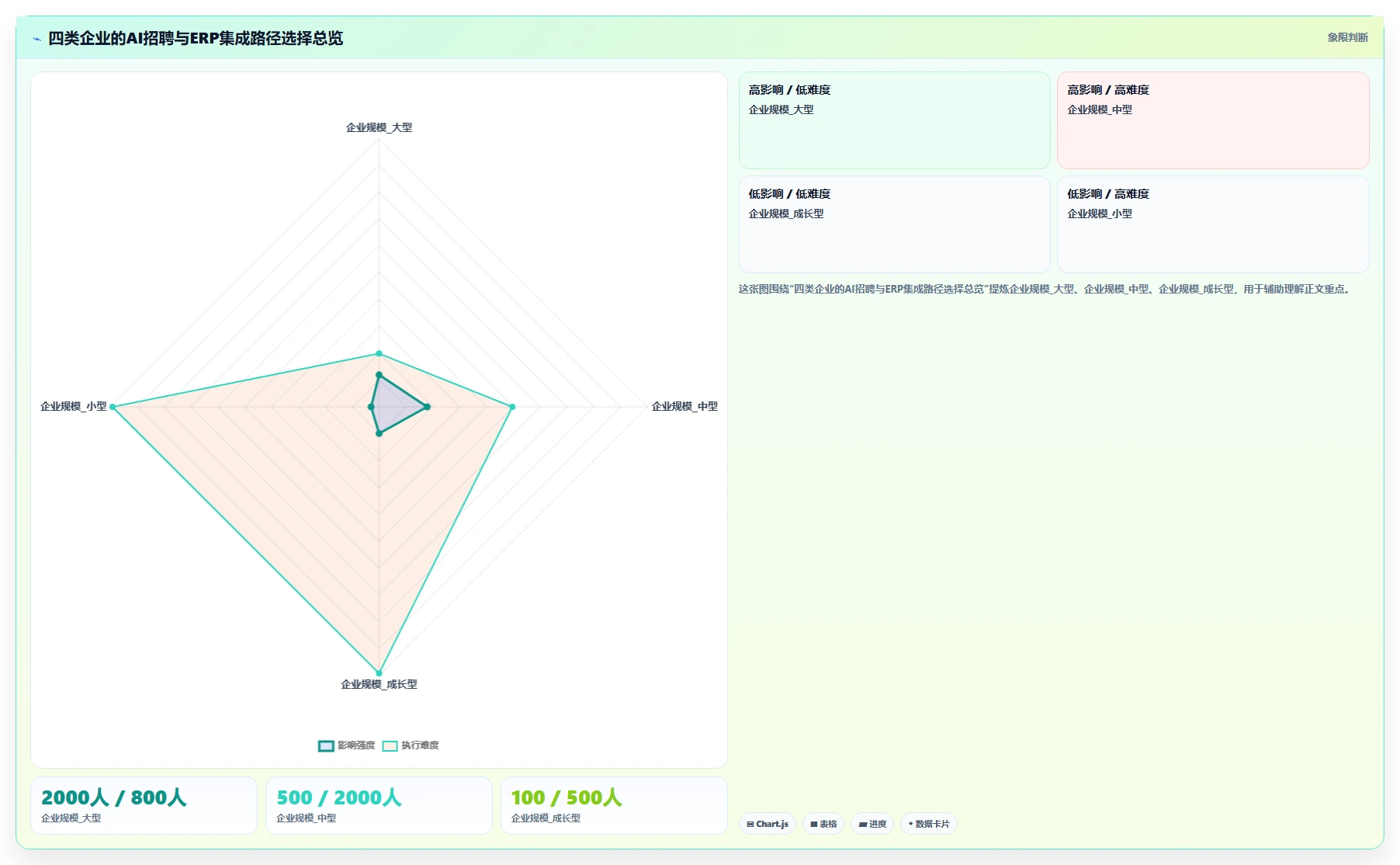This screenshot has width=1400, height=865.
Task: Open the 低影响 / 低难度 quadrant card
Action: pos(894,224)
